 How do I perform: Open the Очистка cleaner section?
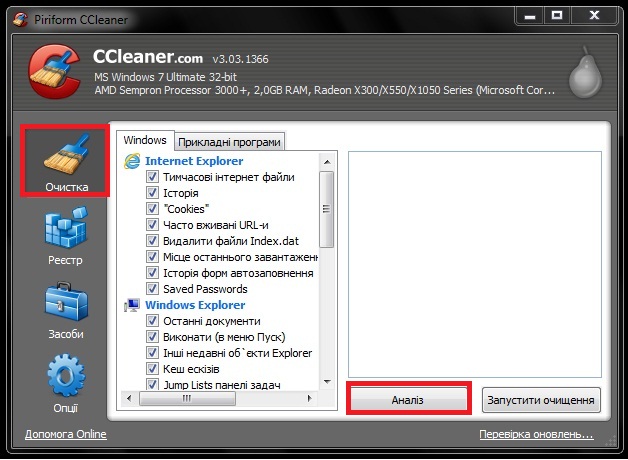tap(65, 161)
